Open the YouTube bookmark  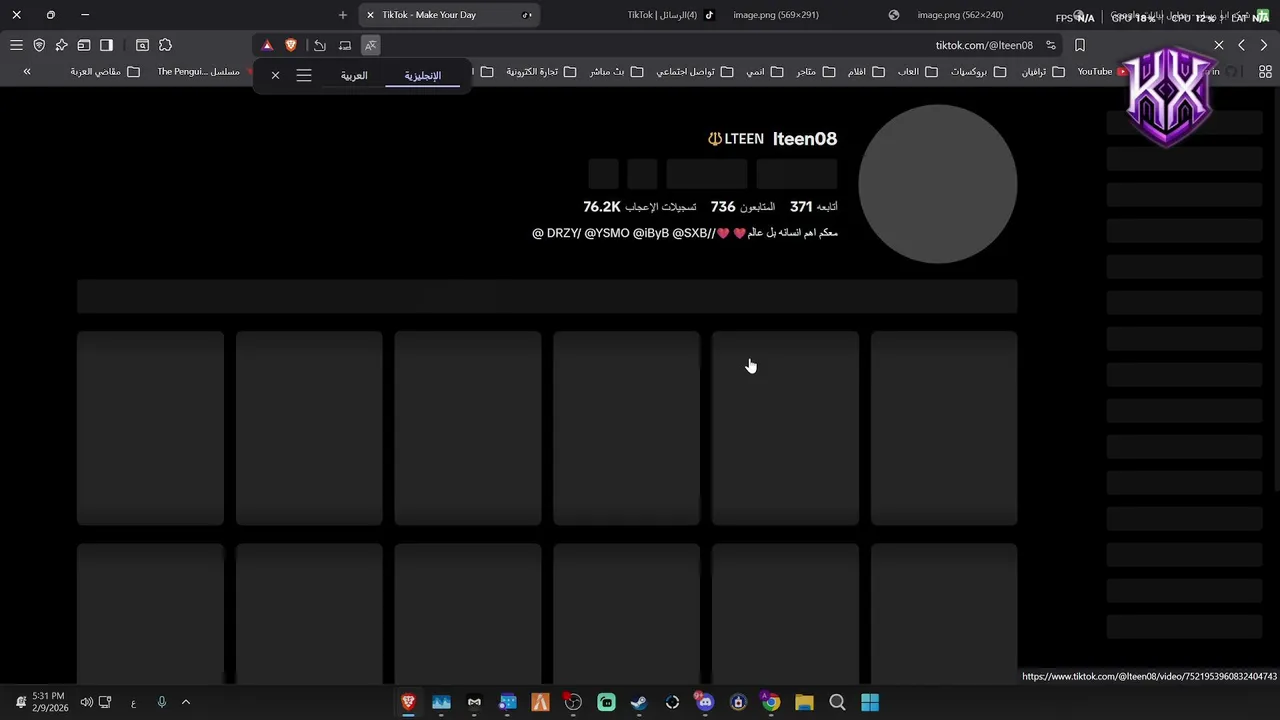[x=1102, y=72]
